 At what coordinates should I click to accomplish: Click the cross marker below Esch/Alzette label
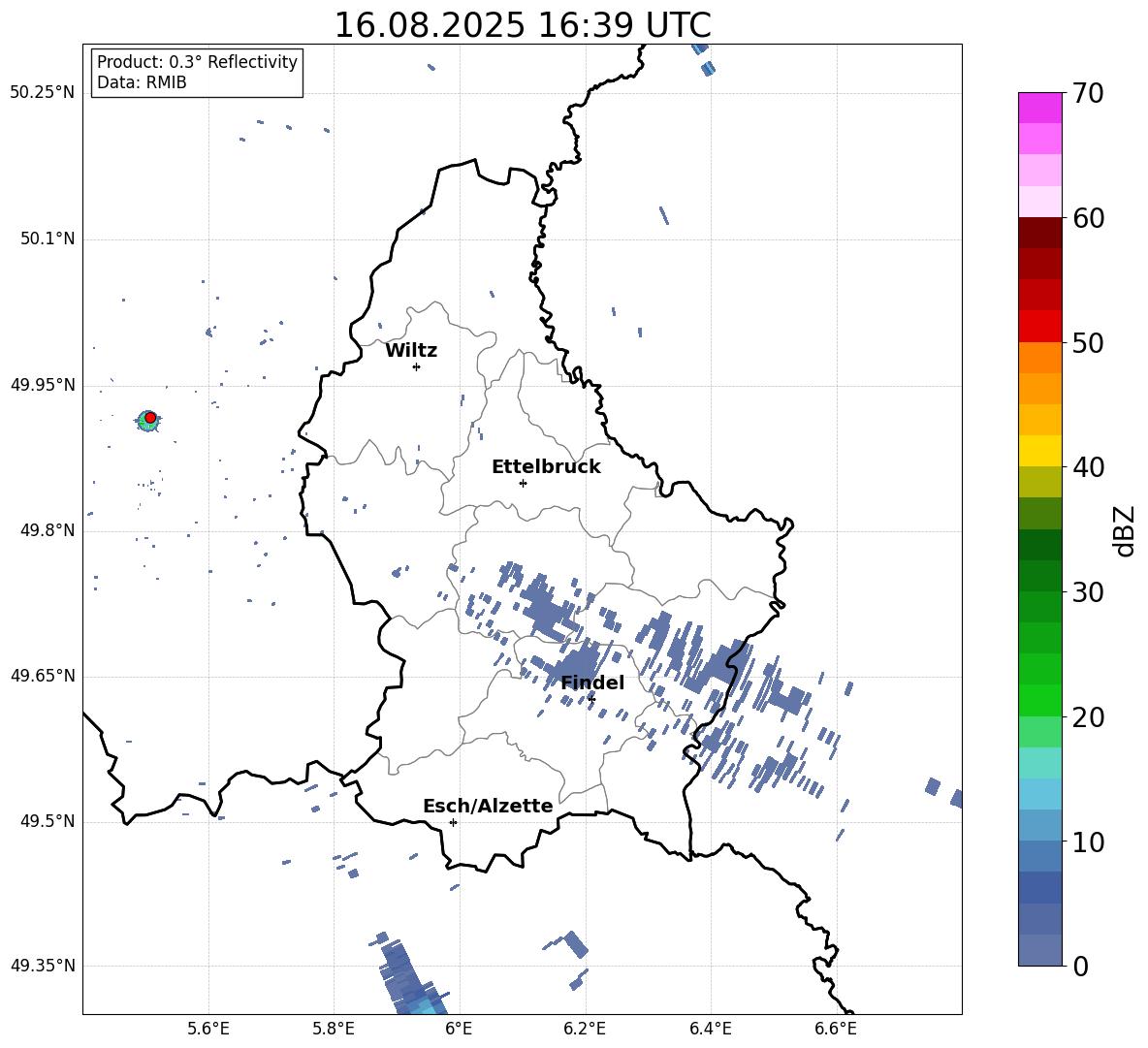(x=453, y=822)
